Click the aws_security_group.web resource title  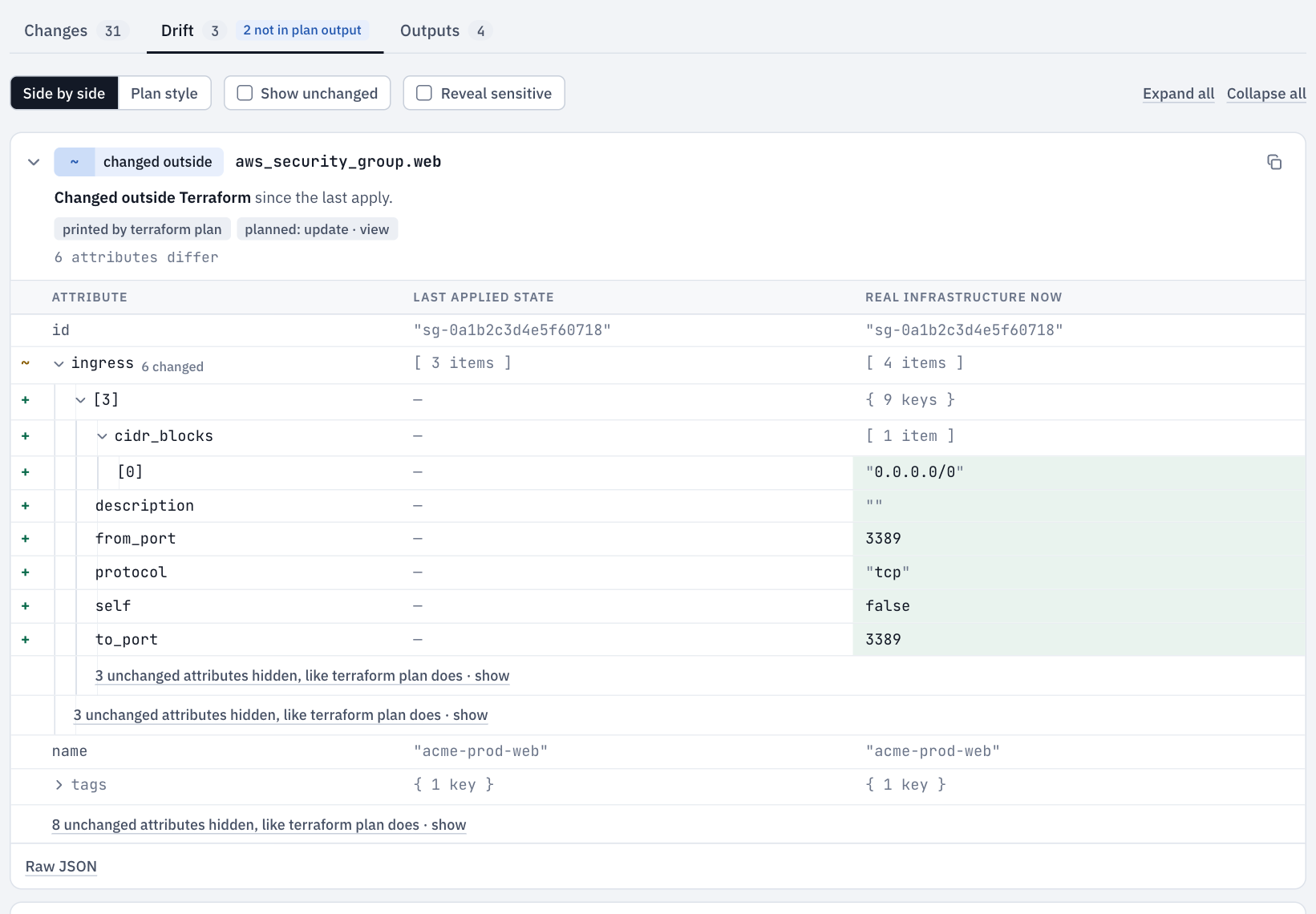[x=338, y=162]
